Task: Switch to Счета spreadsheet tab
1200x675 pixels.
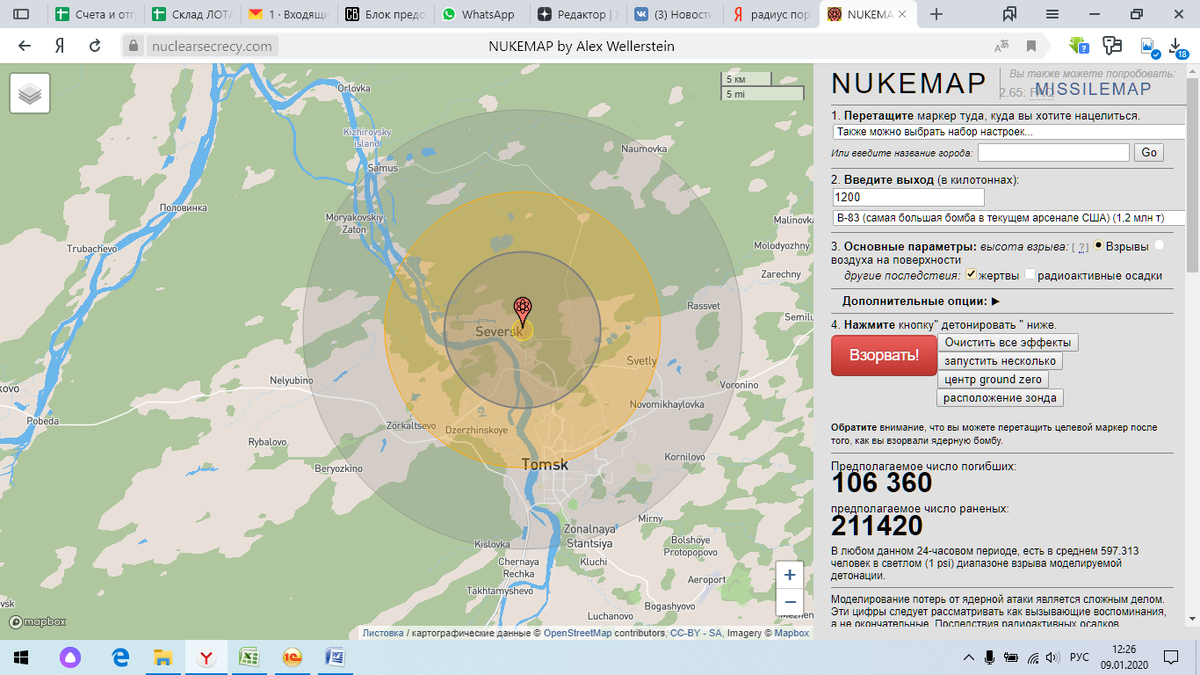Action: point(96,14)
